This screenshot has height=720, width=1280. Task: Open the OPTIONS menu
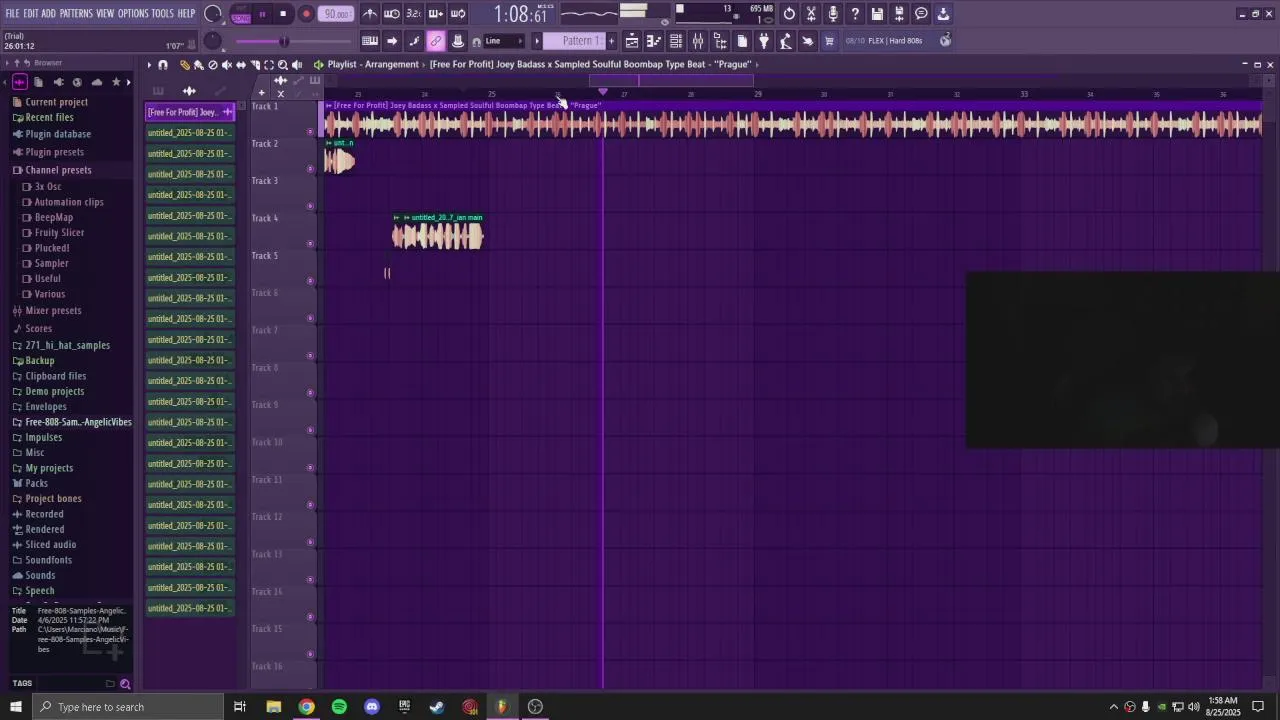point(133,14)
